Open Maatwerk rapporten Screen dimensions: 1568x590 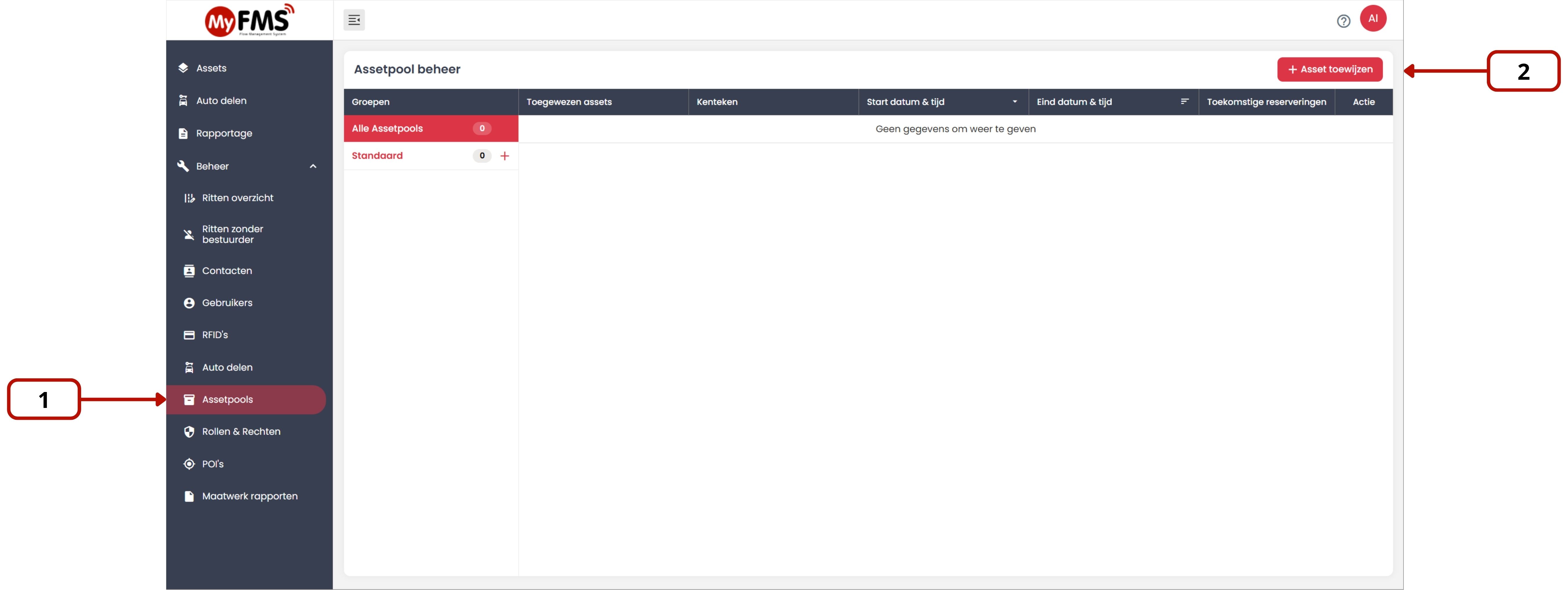point(249,496)
